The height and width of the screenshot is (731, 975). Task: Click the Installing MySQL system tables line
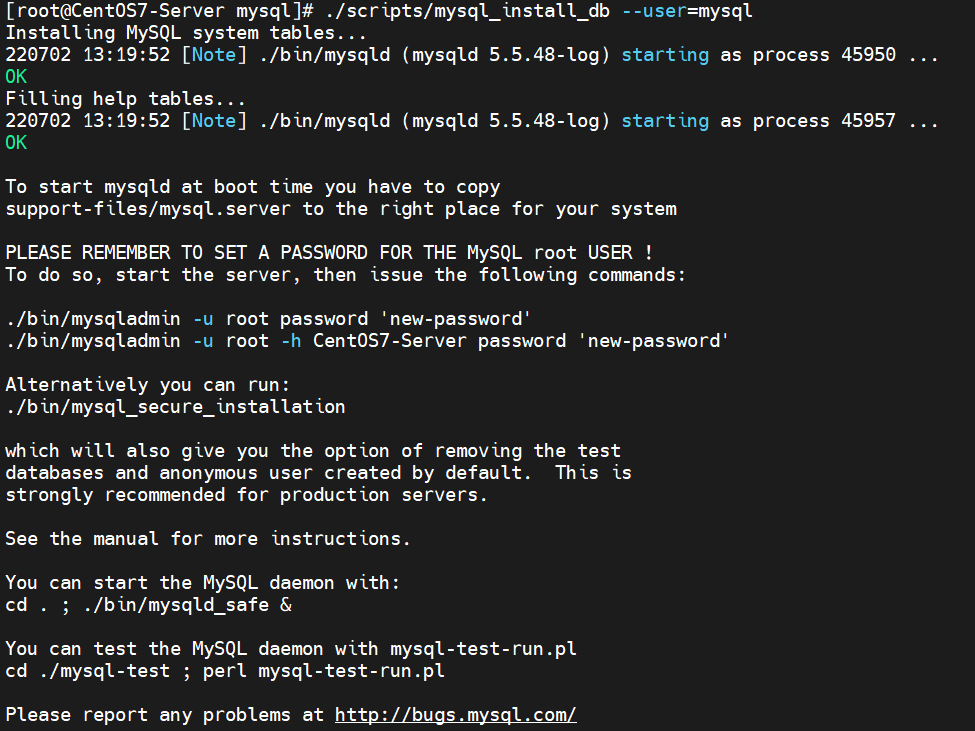(186, 33)
